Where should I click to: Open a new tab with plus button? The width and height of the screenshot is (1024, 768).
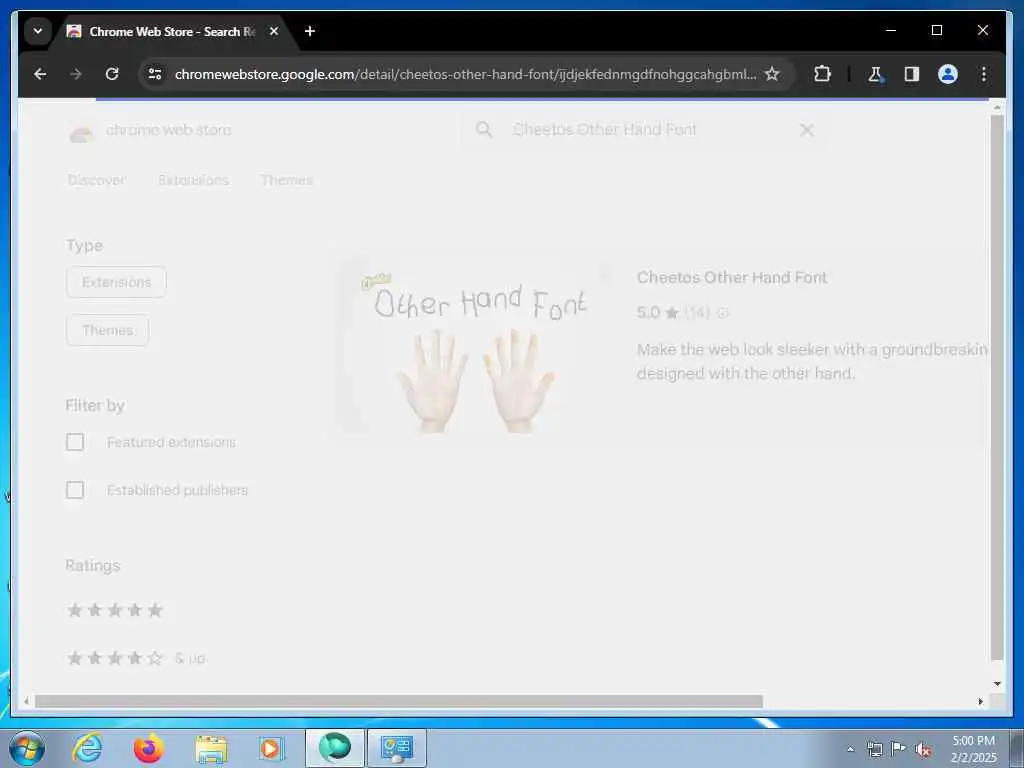tap(310, 31)
